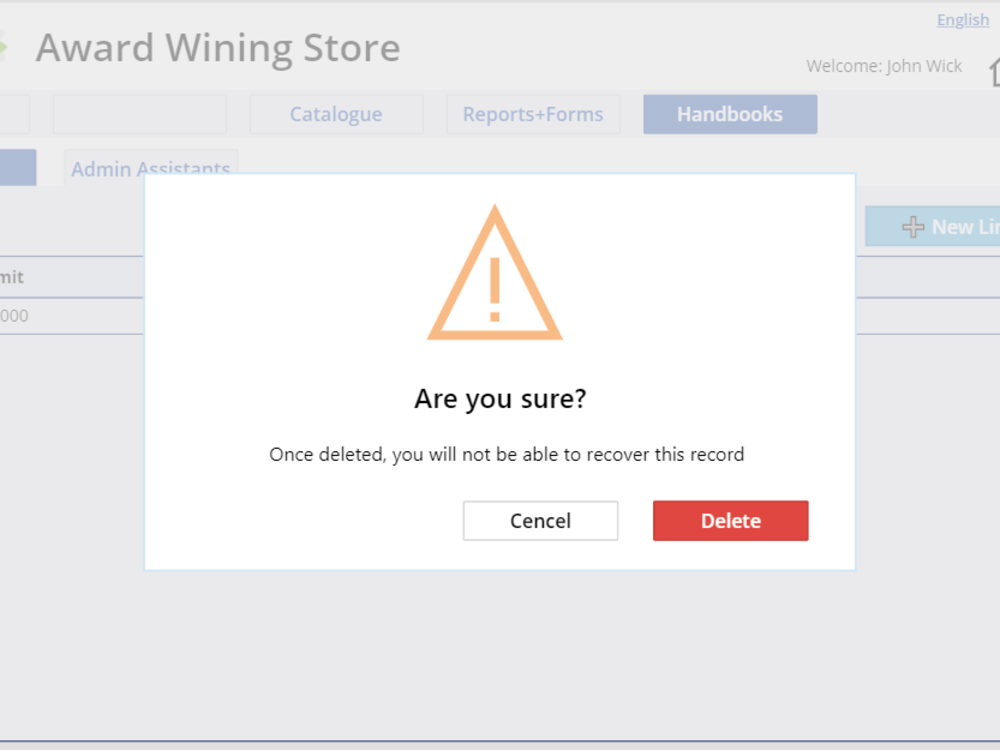Change language via the English link
Viewport: 1000px width, 750px height.
click(x=962, y=20)
